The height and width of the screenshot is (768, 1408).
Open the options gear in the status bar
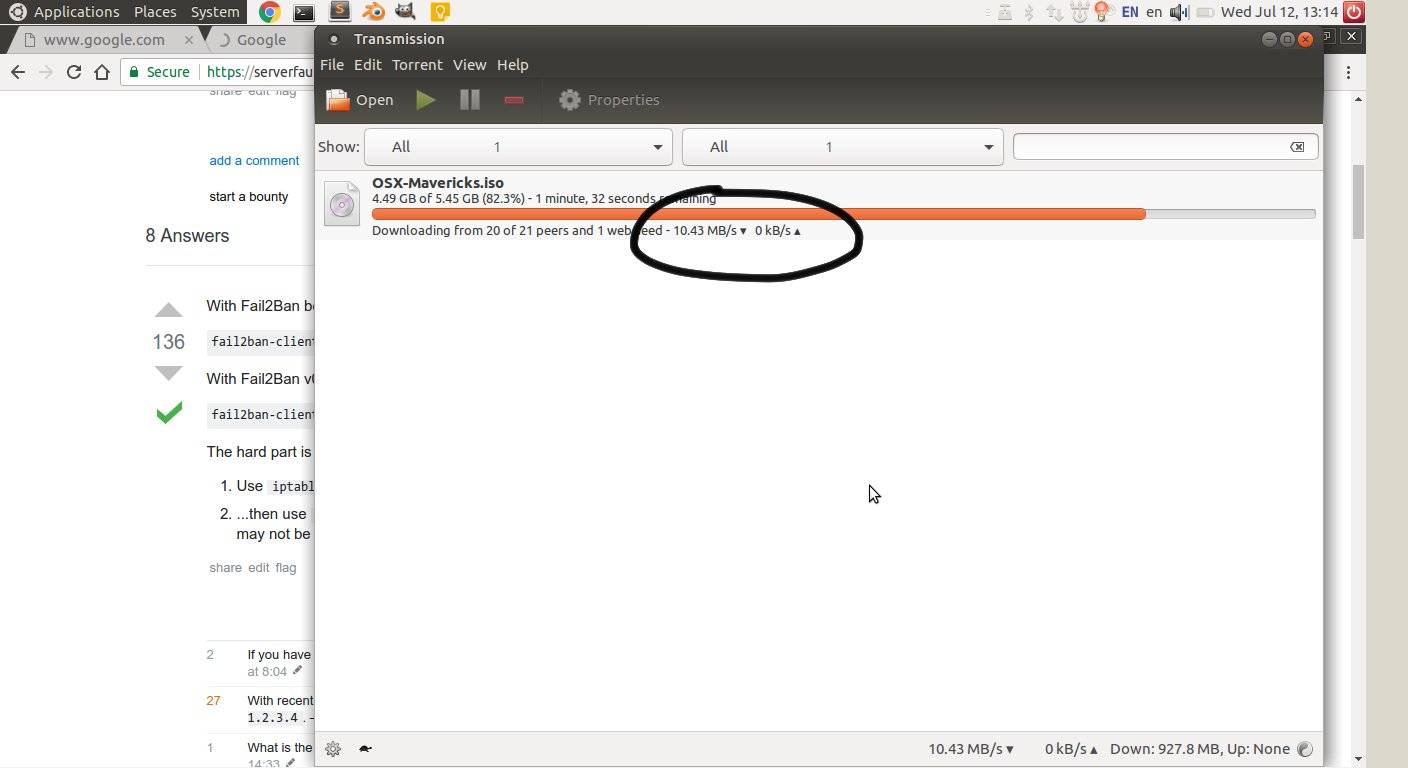[x=333, y=749]
